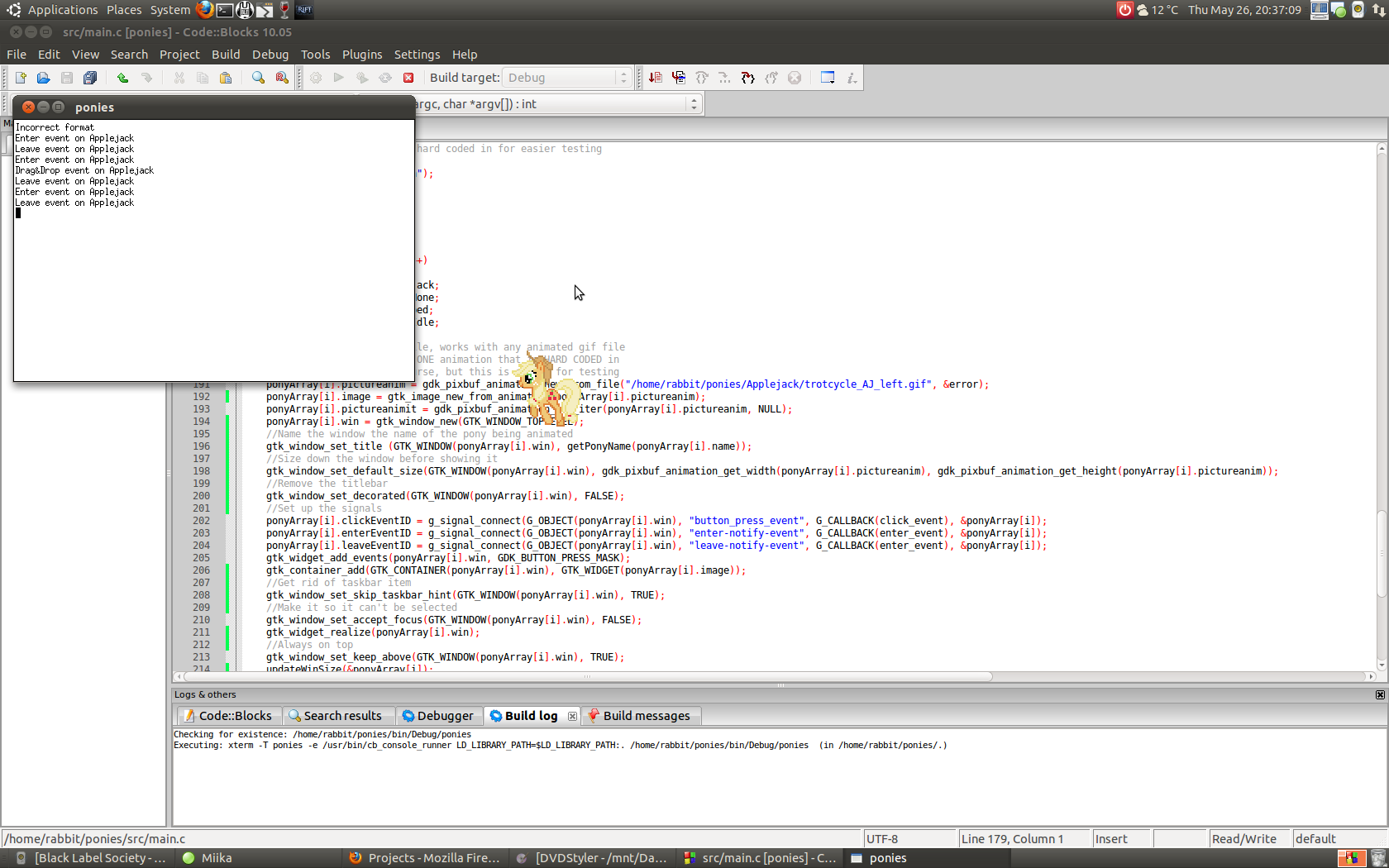This screenshot has width=1389, height=868.
Task: Click the Open file toolbar icon
Action: 43,78
